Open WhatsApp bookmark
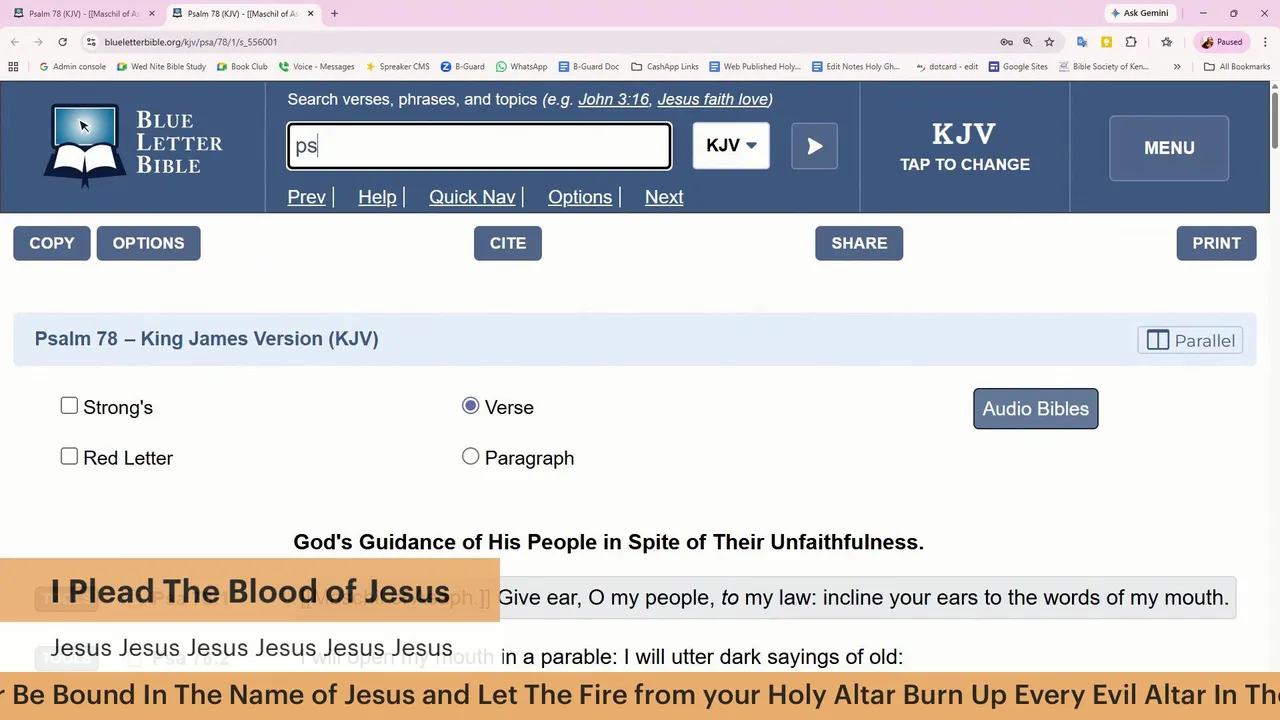This screenshot has width=1280, height=720. click(521, 67)
